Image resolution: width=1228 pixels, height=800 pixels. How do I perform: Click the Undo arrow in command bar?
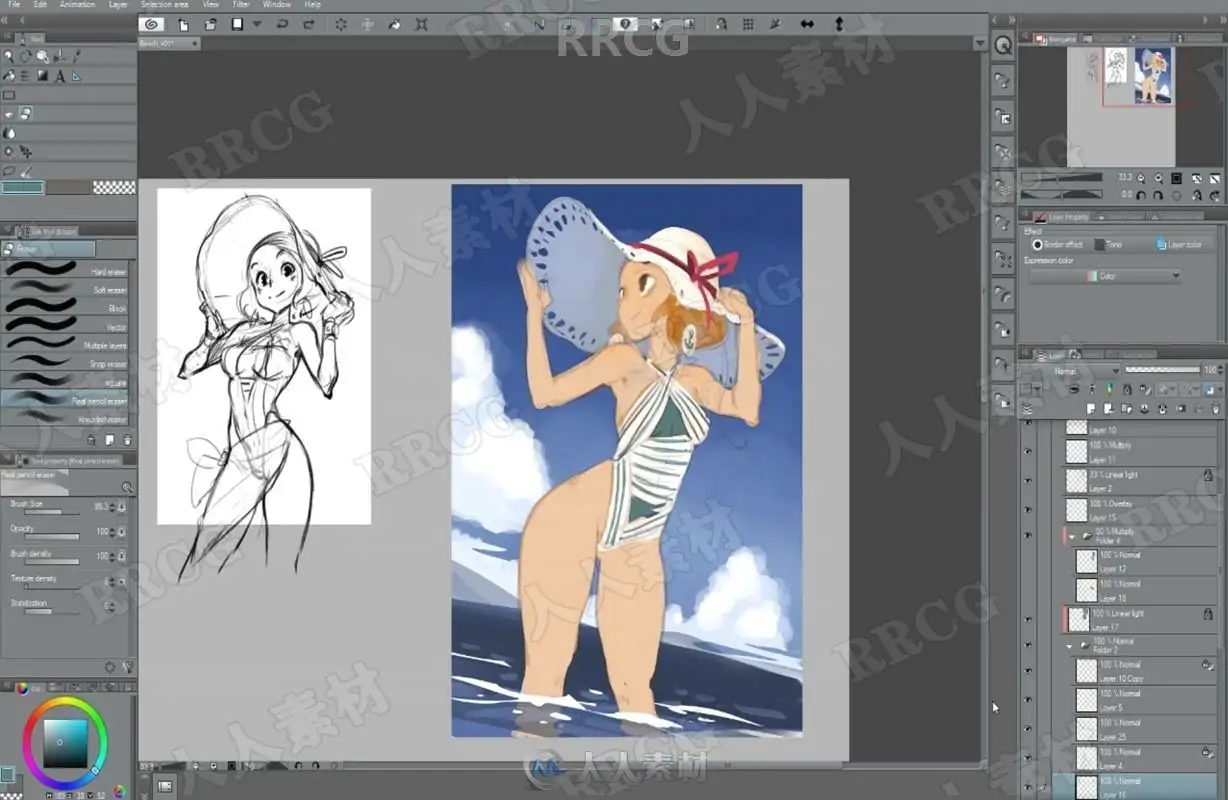[x=282, y=24]
